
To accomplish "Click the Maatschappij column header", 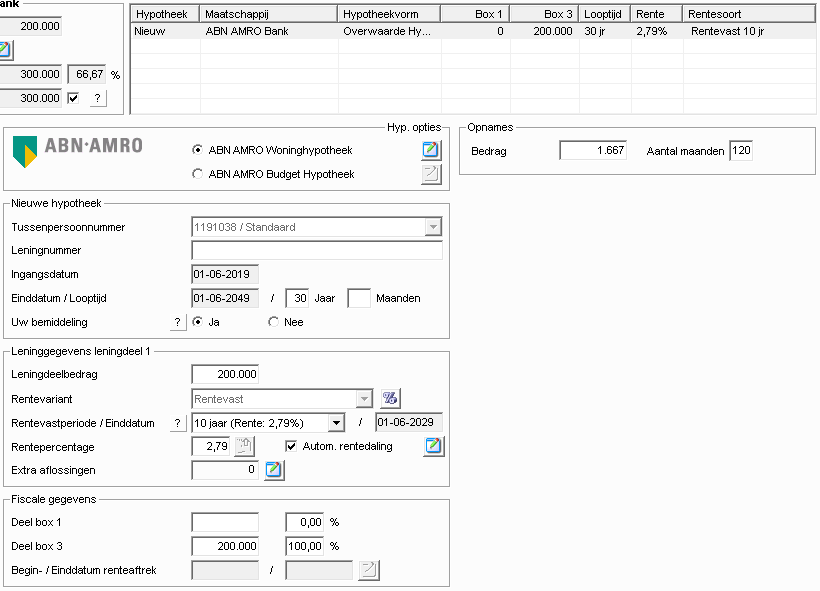I will (x=268, y=14).
